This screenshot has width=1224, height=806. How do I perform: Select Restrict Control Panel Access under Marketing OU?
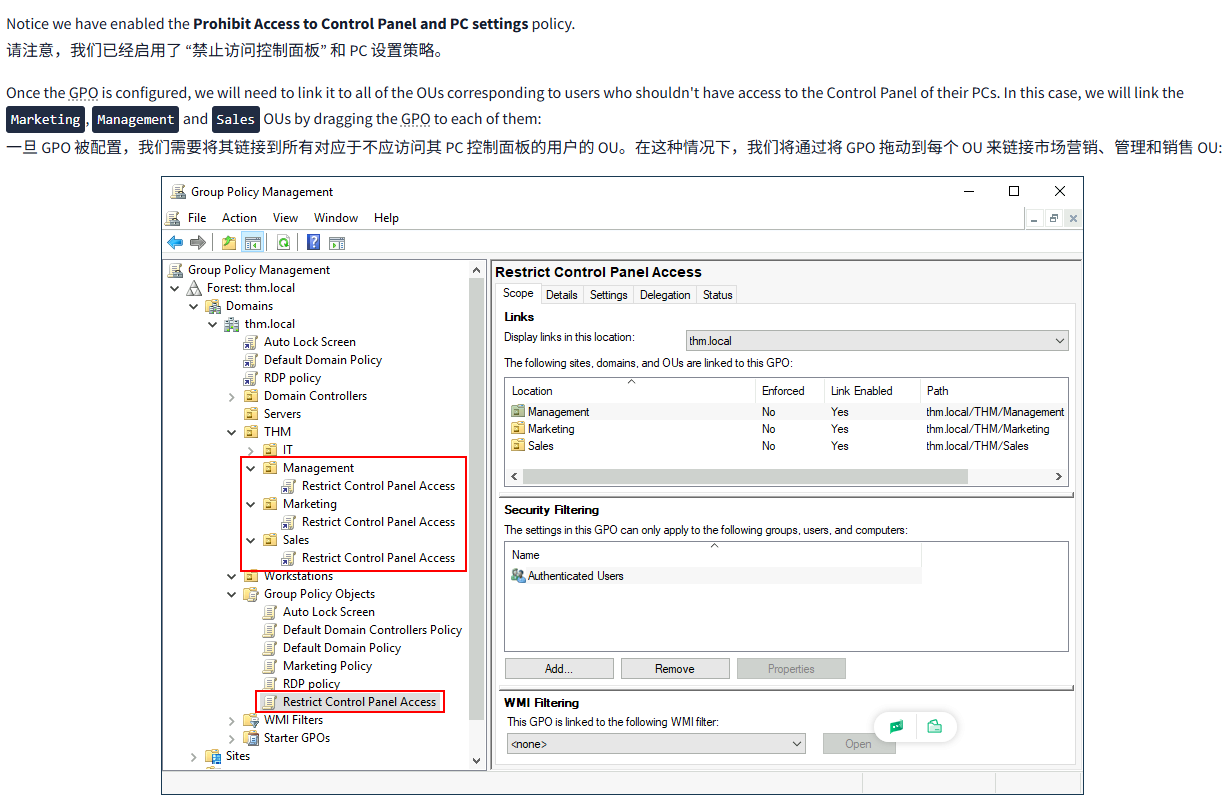378,522
